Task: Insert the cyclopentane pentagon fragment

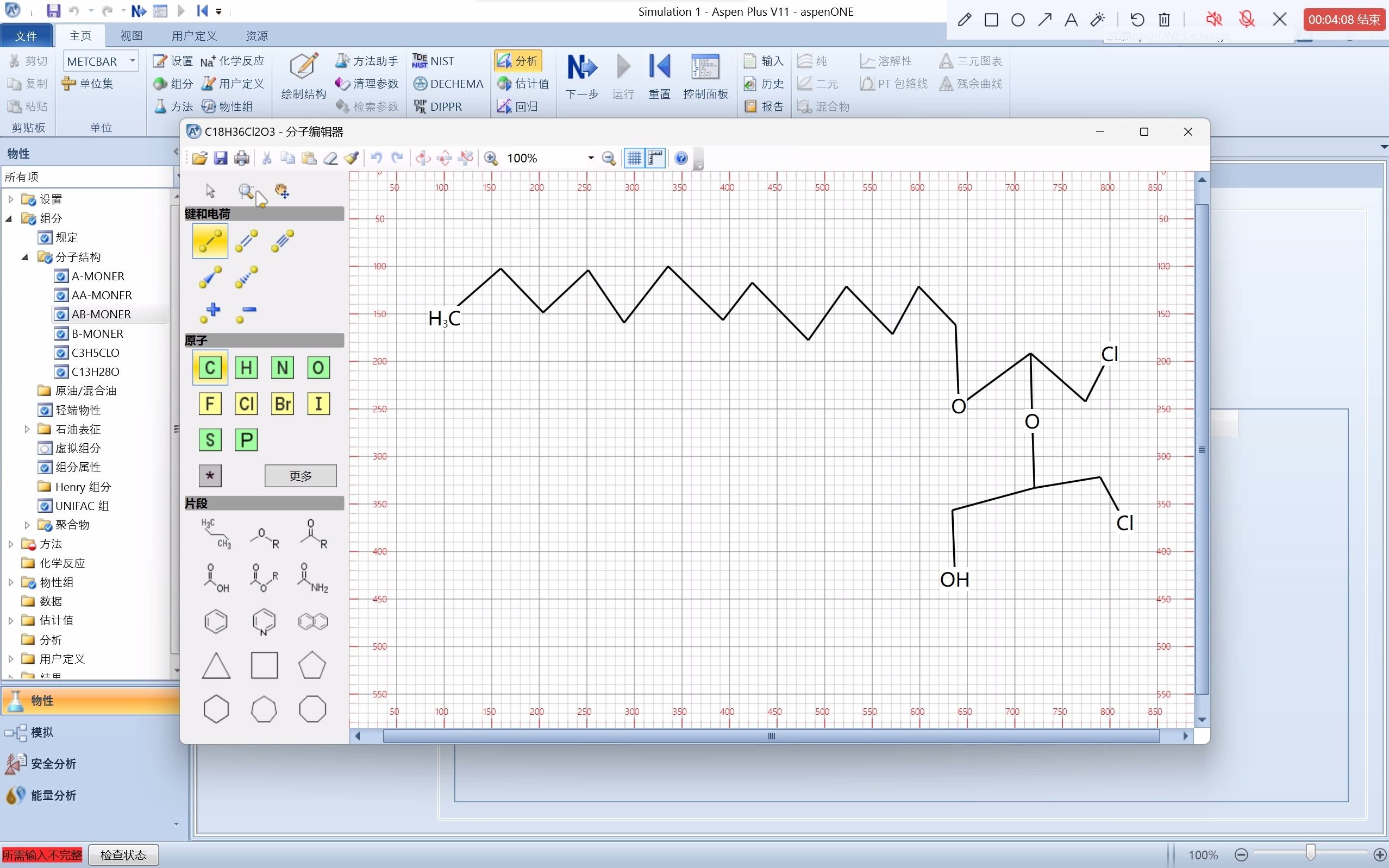Action: 312,665
